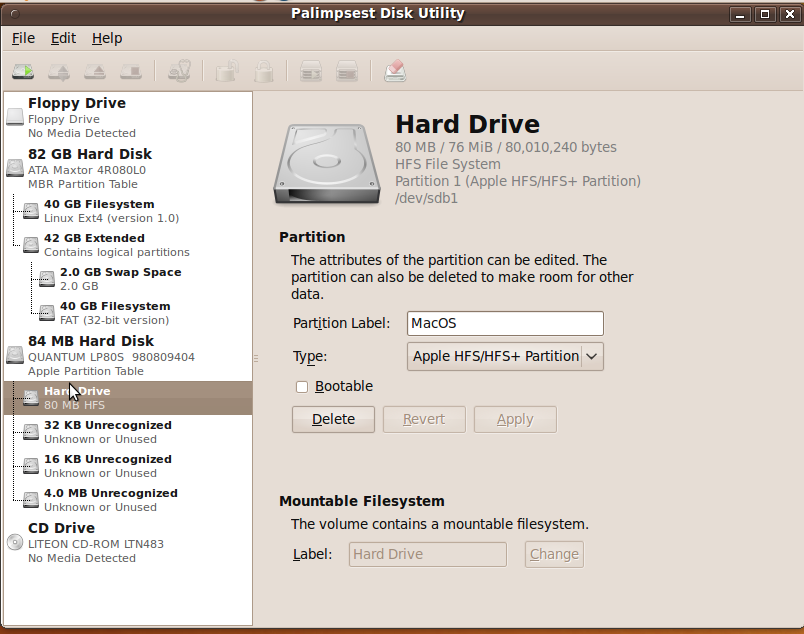Click the erase toolbar icon
Image resolution: width=804 pixels, height=634 pixels.
[394, 71]
